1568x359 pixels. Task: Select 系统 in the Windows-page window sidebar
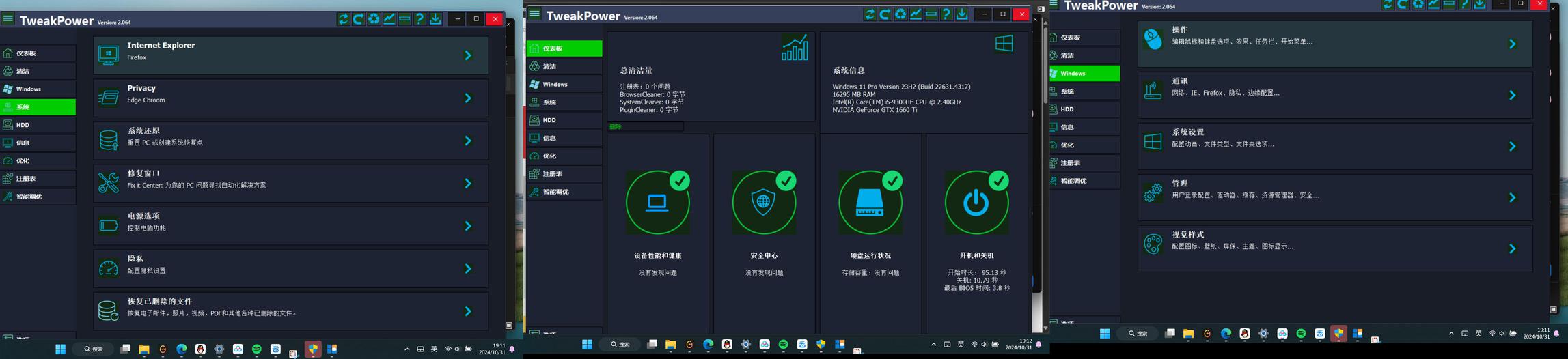[x=1085, y=91]
